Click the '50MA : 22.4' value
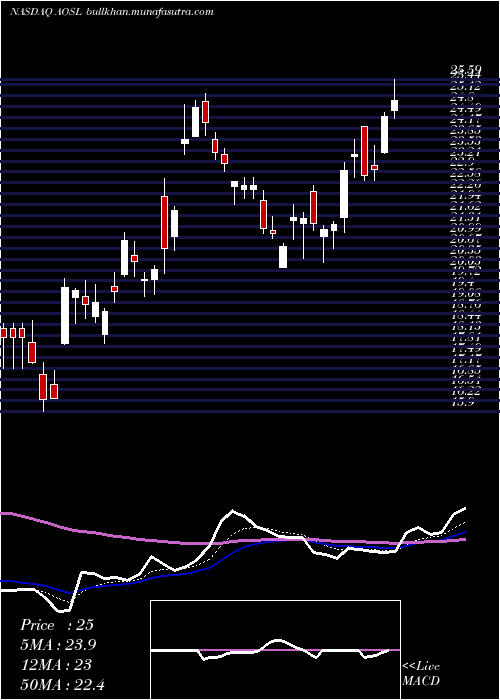The image size is (500, 700). 62,684
